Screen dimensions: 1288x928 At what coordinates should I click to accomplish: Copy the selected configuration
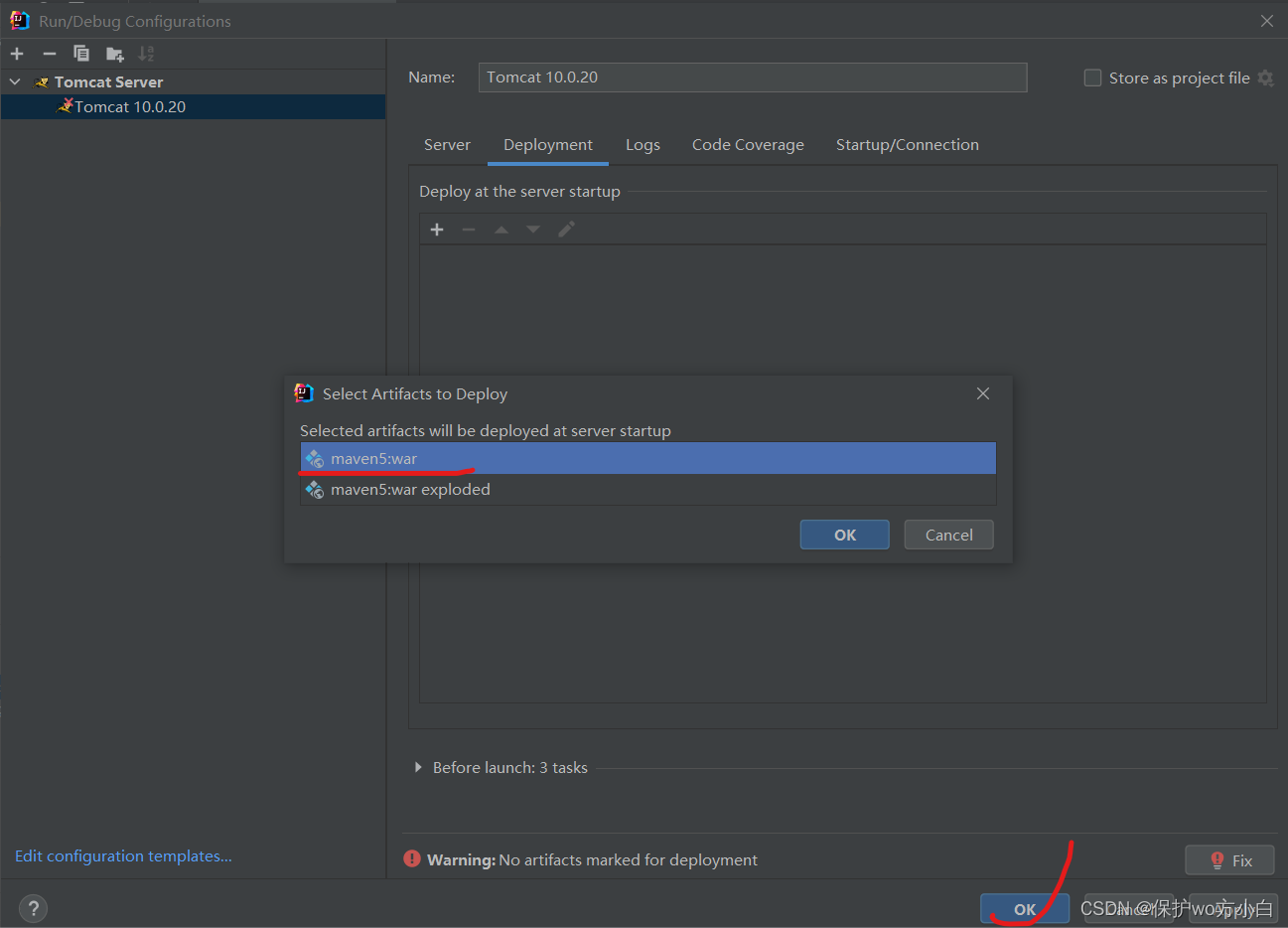[x=81, y=54]
